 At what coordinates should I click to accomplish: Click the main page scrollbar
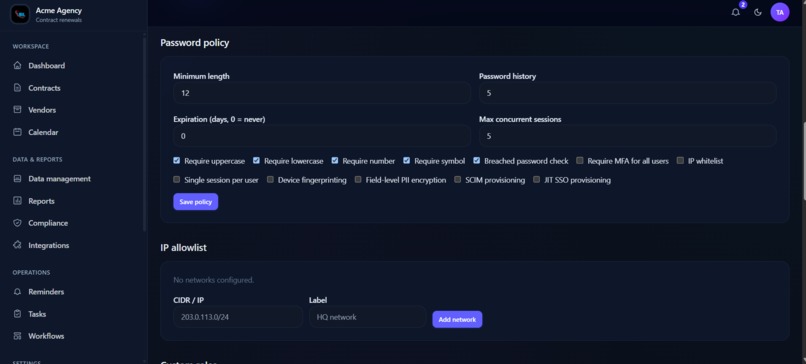(x=804, y=161)
